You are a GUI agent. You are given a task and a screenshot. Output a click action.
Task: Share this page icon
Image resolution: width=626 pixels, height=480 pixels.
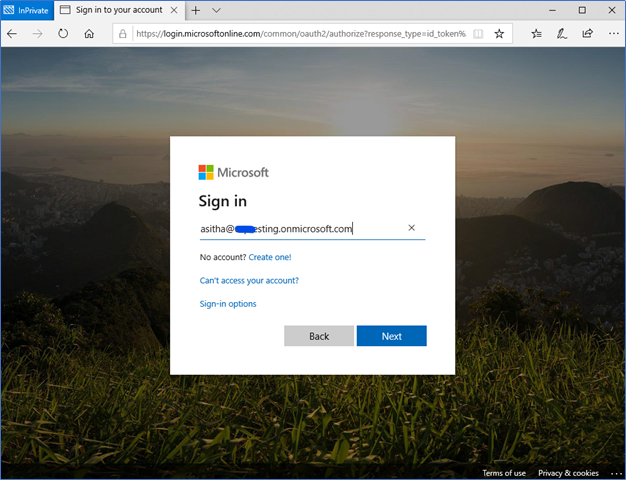pyautogui.click(x=587, y=34)
